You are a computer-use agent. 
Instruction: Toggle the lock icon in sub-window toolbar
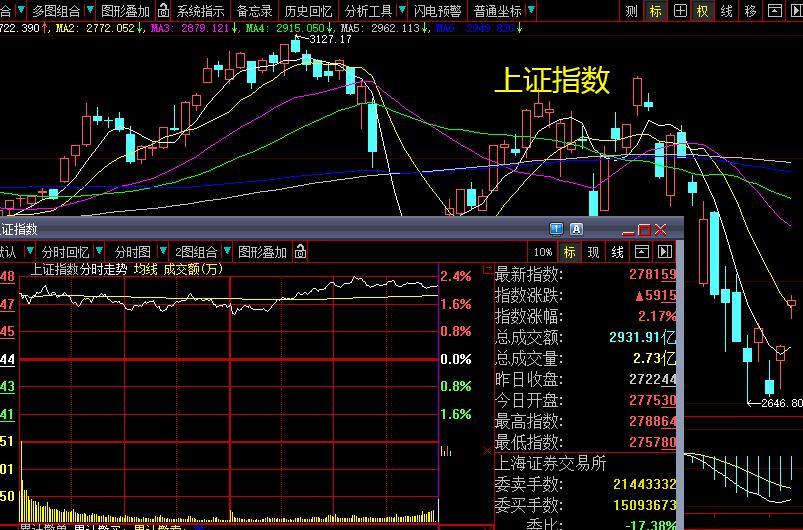point(301,251)
